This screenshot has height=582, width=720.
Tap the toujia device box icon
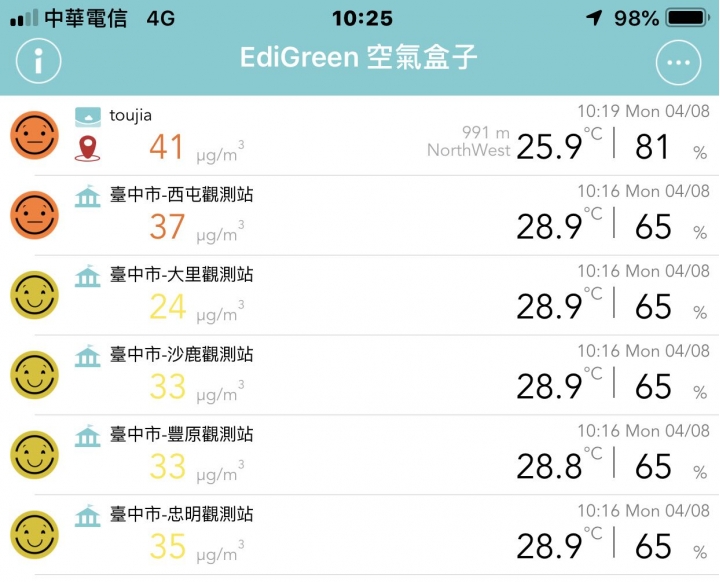[88, 116]
